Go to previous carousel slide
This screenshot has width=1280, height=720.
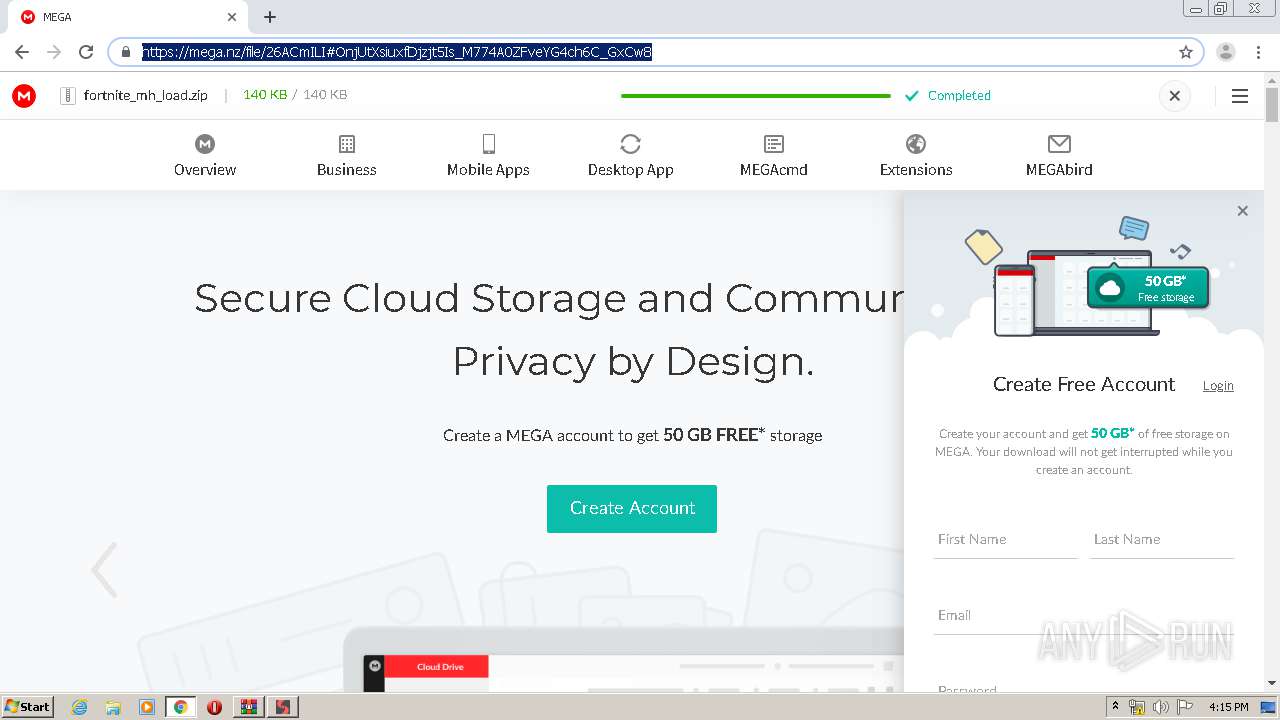(x=104, y=570)
